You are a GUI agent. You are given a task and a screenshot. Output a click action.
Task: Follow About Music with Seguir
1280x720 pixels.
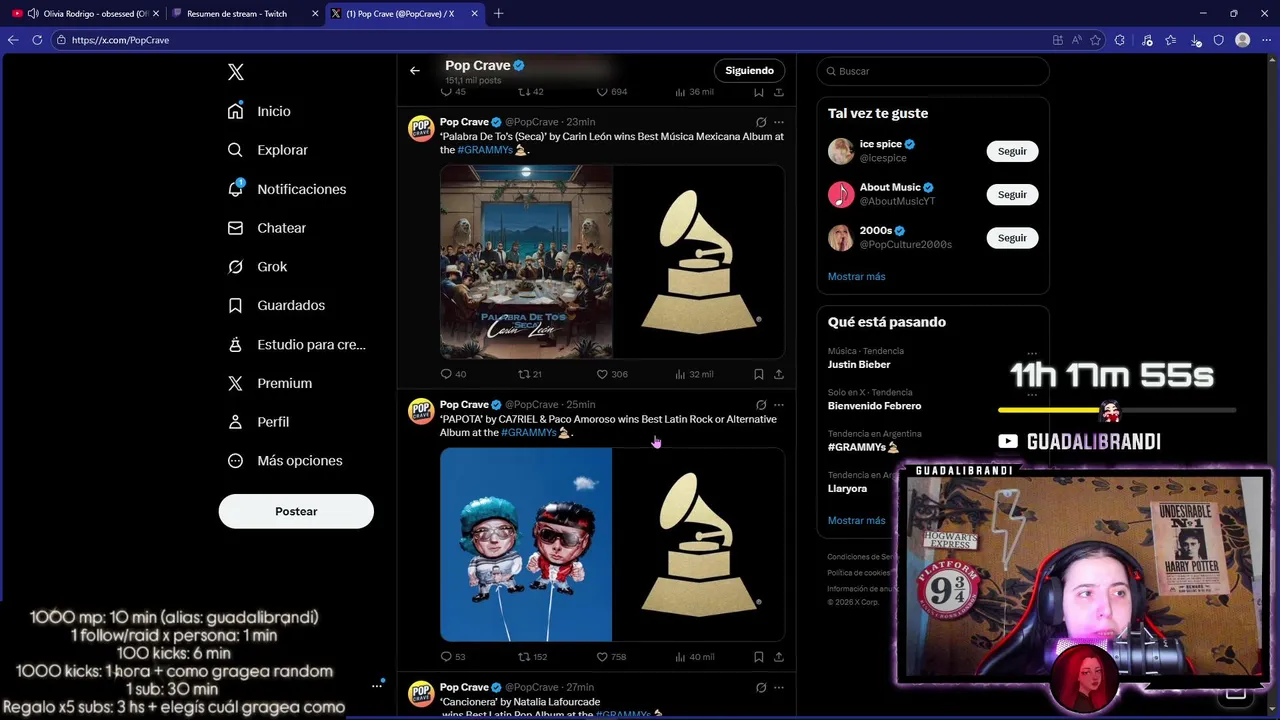[x=1012, y=194]
